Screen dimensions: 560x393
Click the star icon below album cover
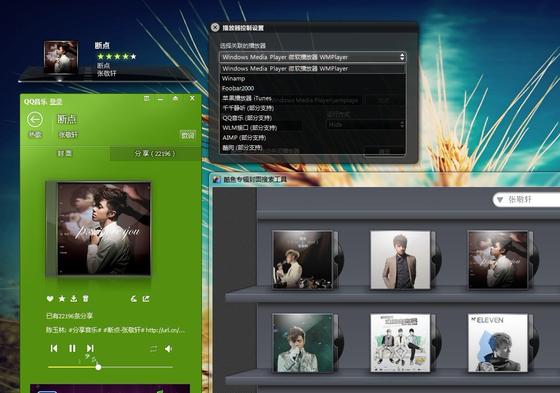pos(62,298)
